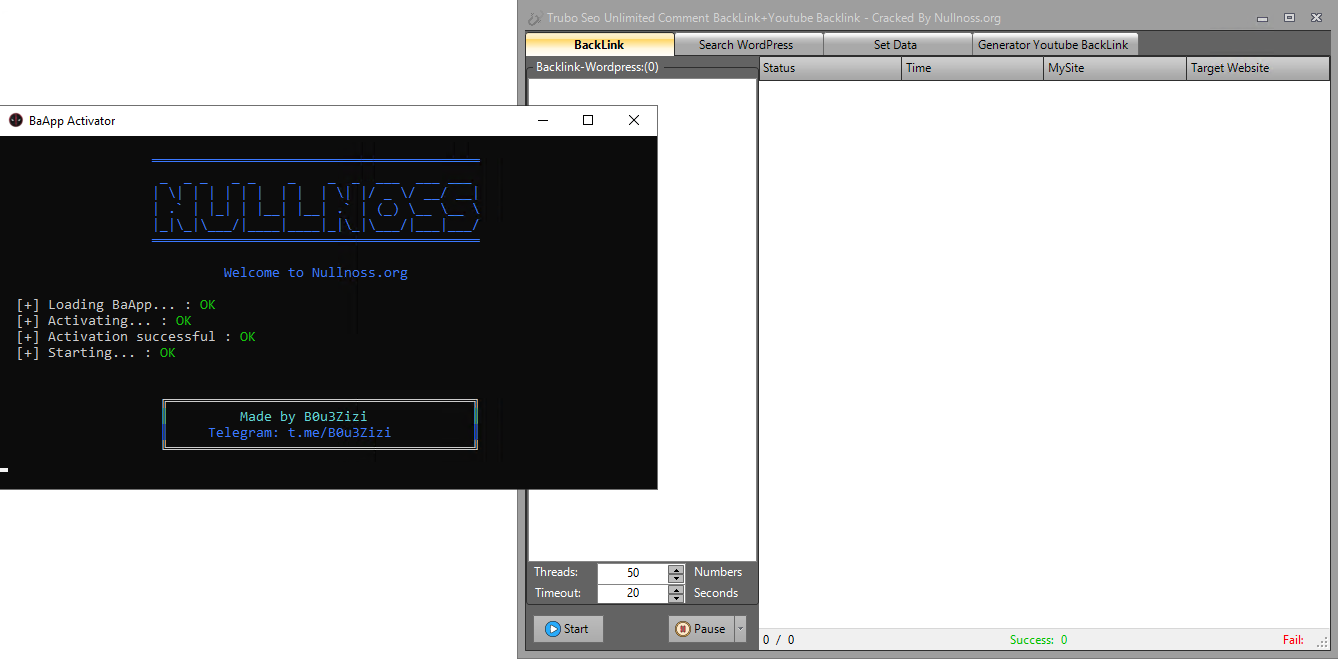Click the Start button
Image resolution: width=1338 pixels, height=659 pixels.
[x=568, y=629]
